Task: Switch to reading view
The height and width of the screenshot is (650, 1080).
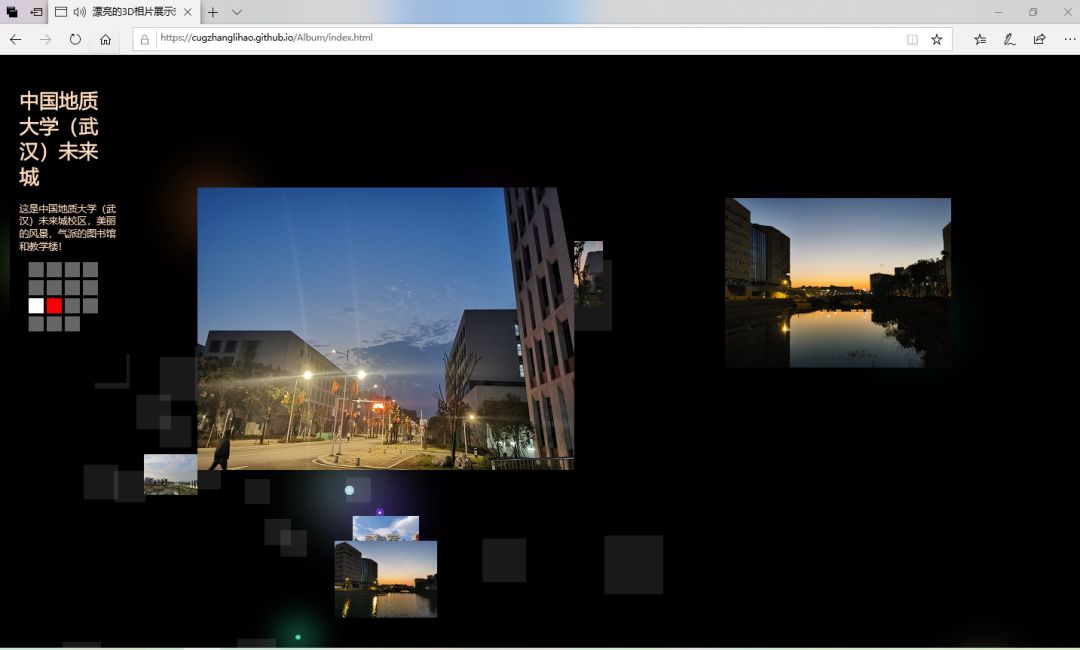Action: click(x=912, y=39)
